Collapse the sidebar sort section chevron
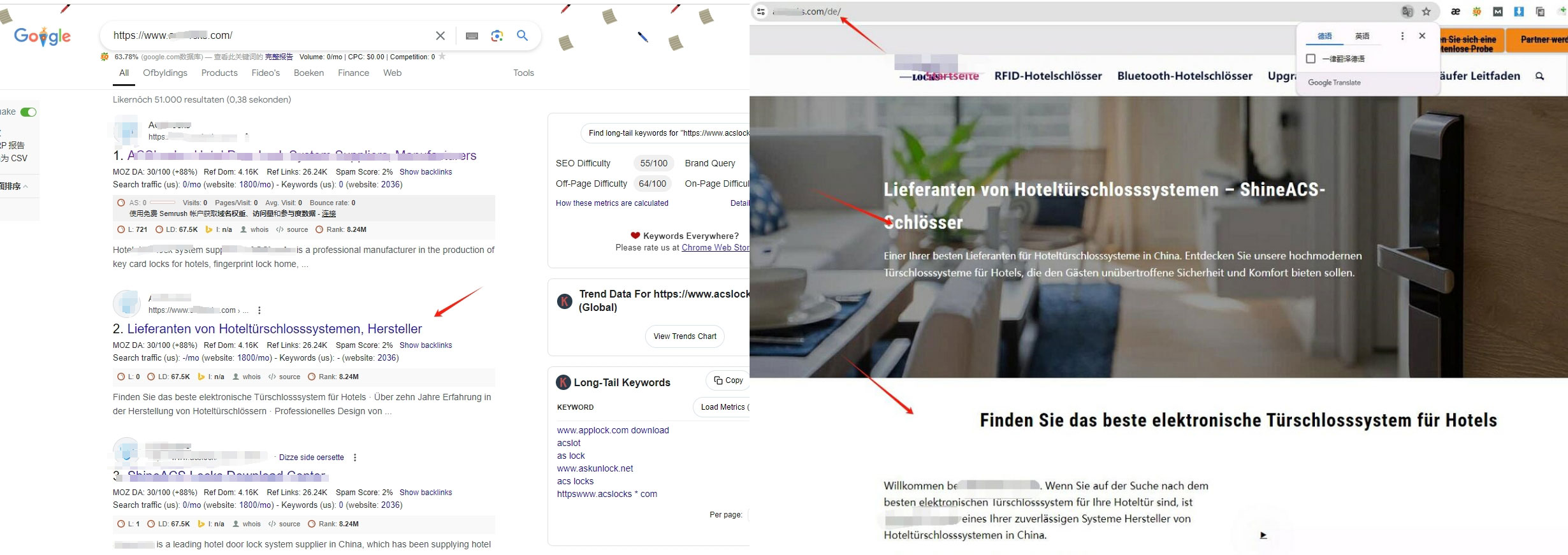 [x=25, y=186]
